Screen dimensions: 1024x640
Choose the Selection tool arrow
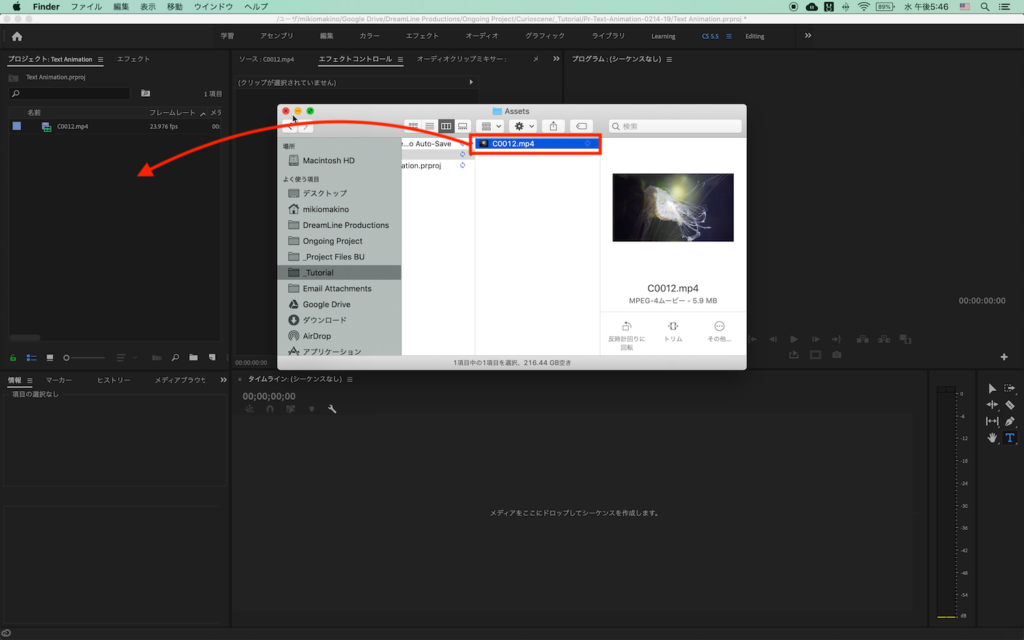tap(992, 388)
